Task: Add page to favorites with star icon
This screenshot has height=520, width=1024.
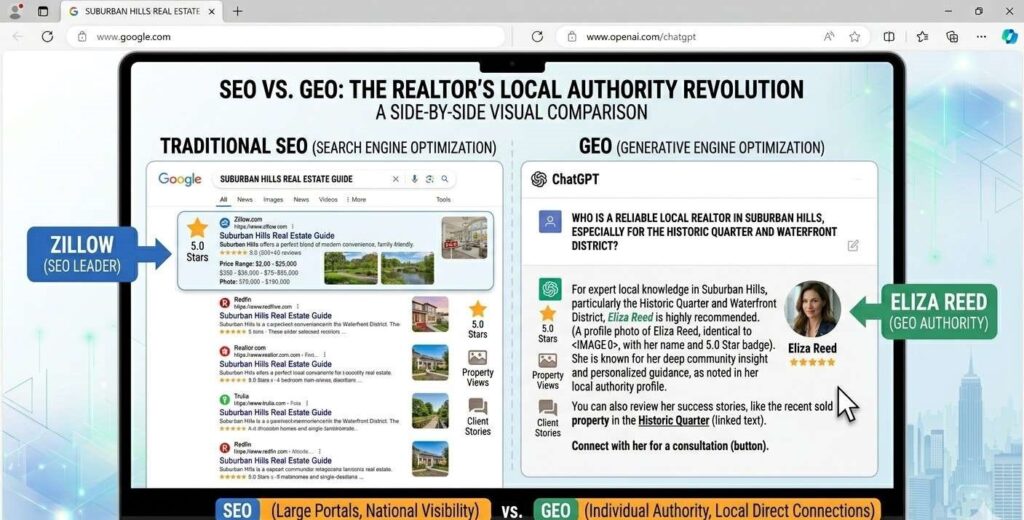Action: tap(854, 37)
